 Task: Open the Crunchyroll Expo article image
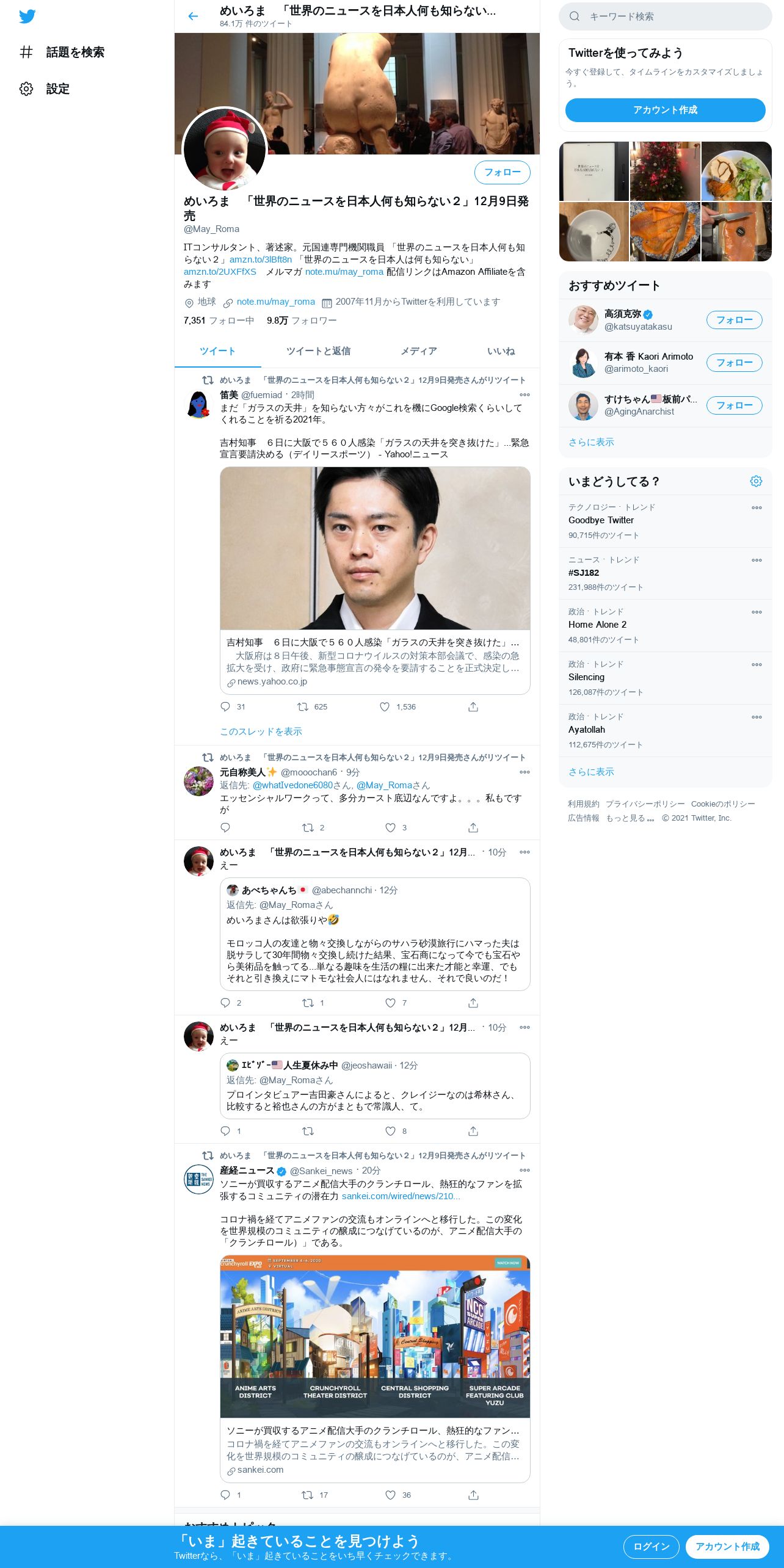pyautogui.click(x=375, y=1336)
